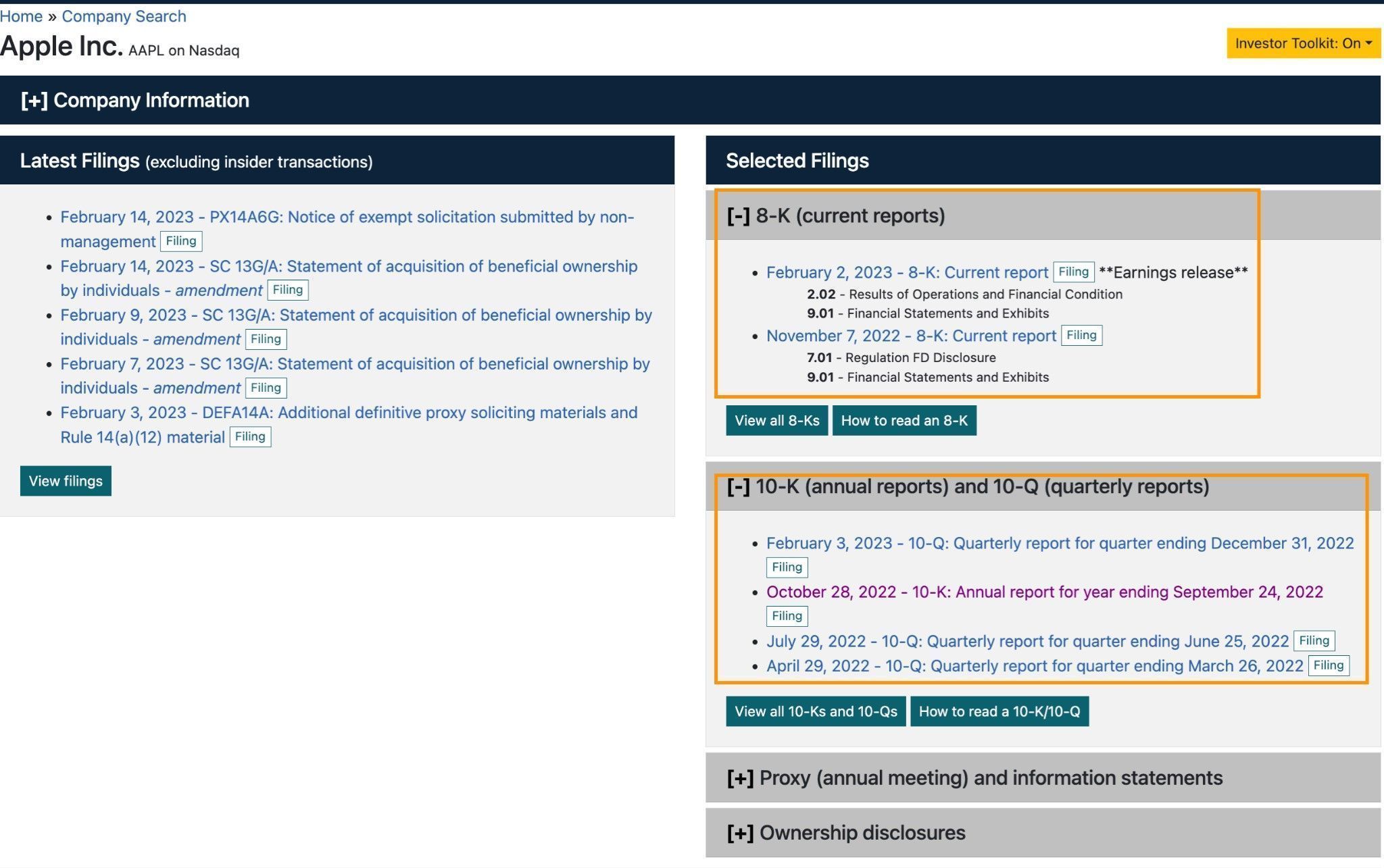The height and width of the screenshot is (868, 1384).
Task: Collapse the 10-K and 10-Q reports section
Action: click(967, 486)
